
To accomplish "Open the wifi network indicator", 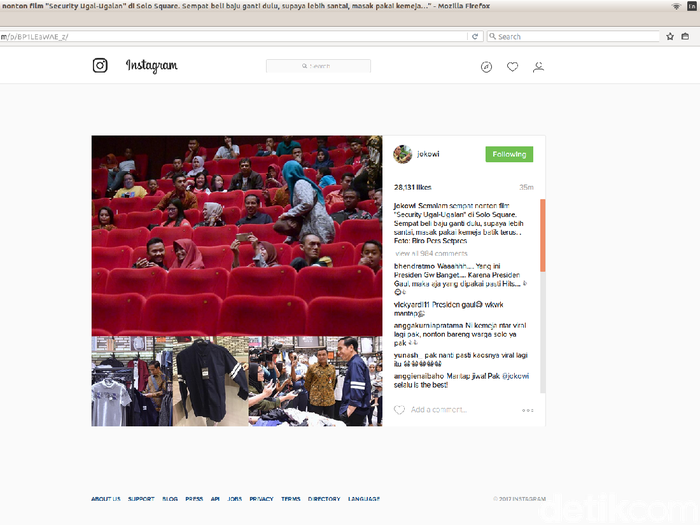I will (676, 6).
